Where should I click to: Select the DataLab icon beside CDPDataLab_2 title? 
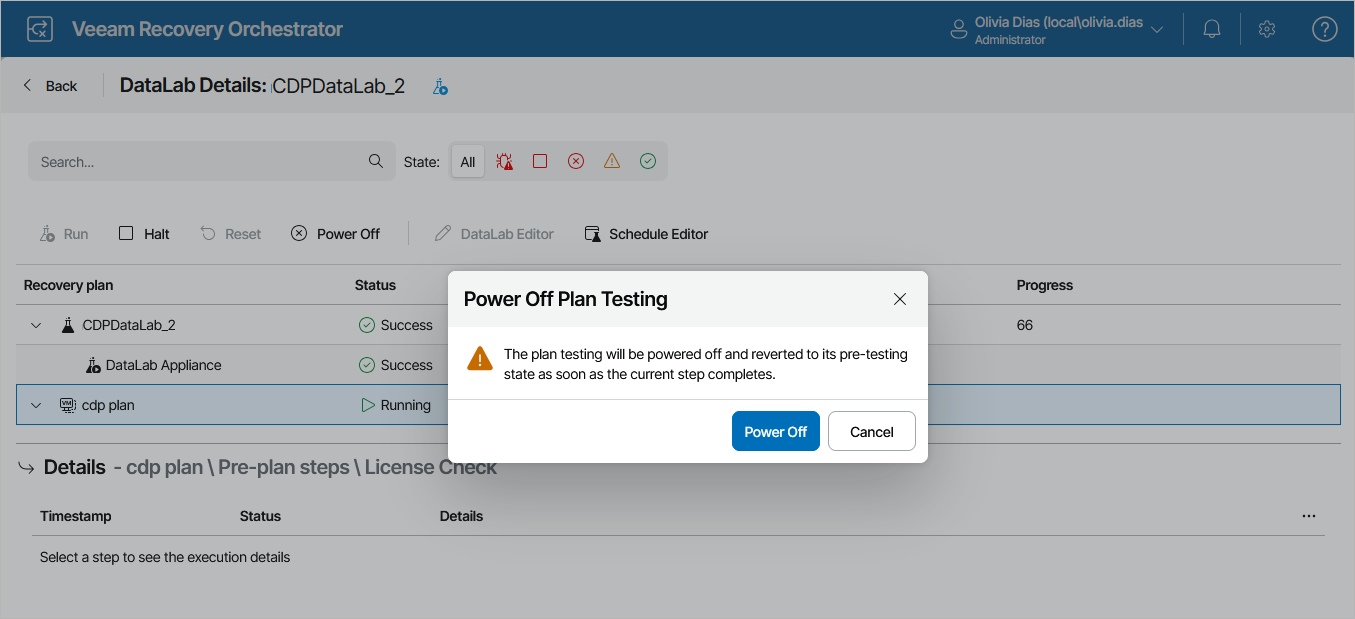pos(439,87)
